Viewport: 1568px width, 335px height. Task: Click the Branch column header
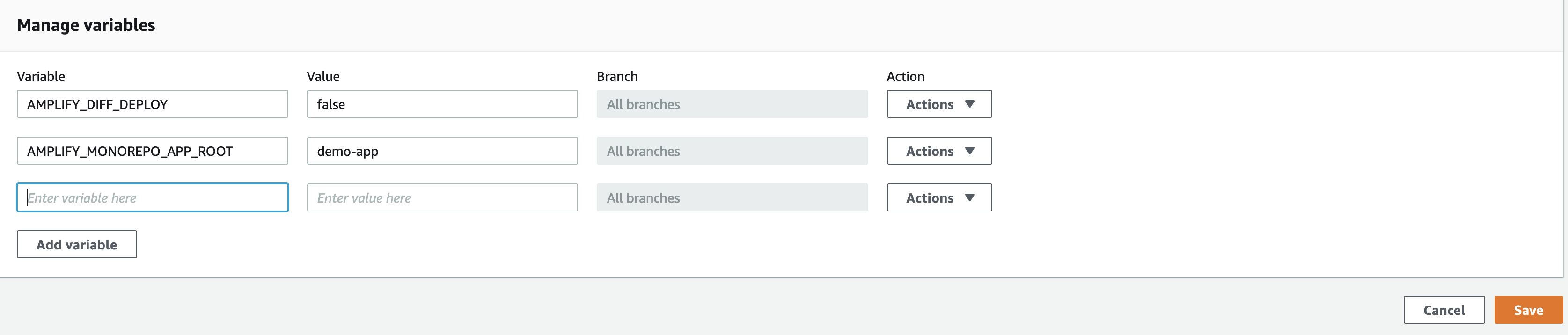click(x=617, y=76)
